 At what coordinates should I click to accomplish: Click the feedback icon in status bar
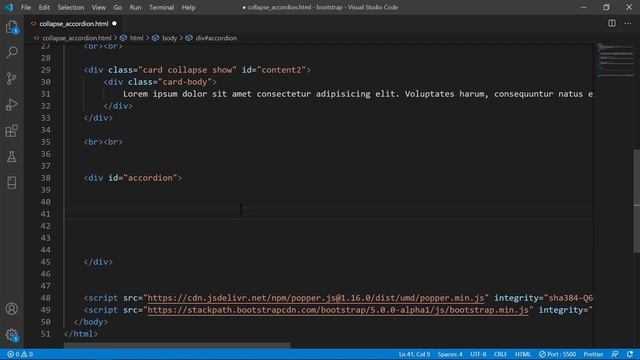point(615,354)
